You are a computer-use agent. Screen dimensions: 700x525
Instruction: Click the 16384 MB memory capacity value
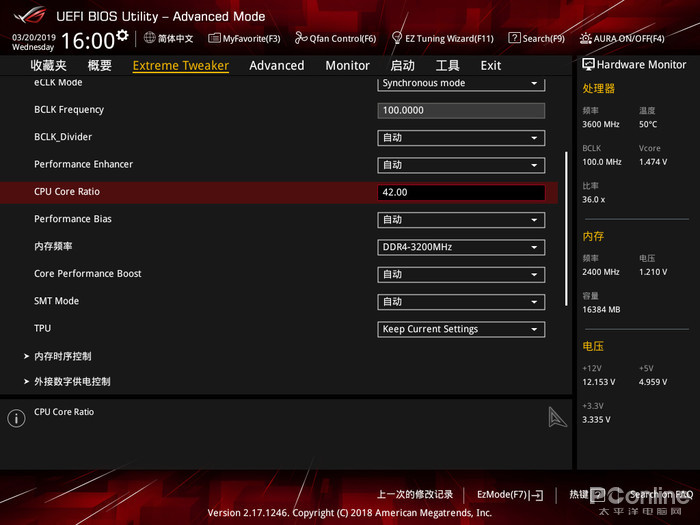(601, 309)
